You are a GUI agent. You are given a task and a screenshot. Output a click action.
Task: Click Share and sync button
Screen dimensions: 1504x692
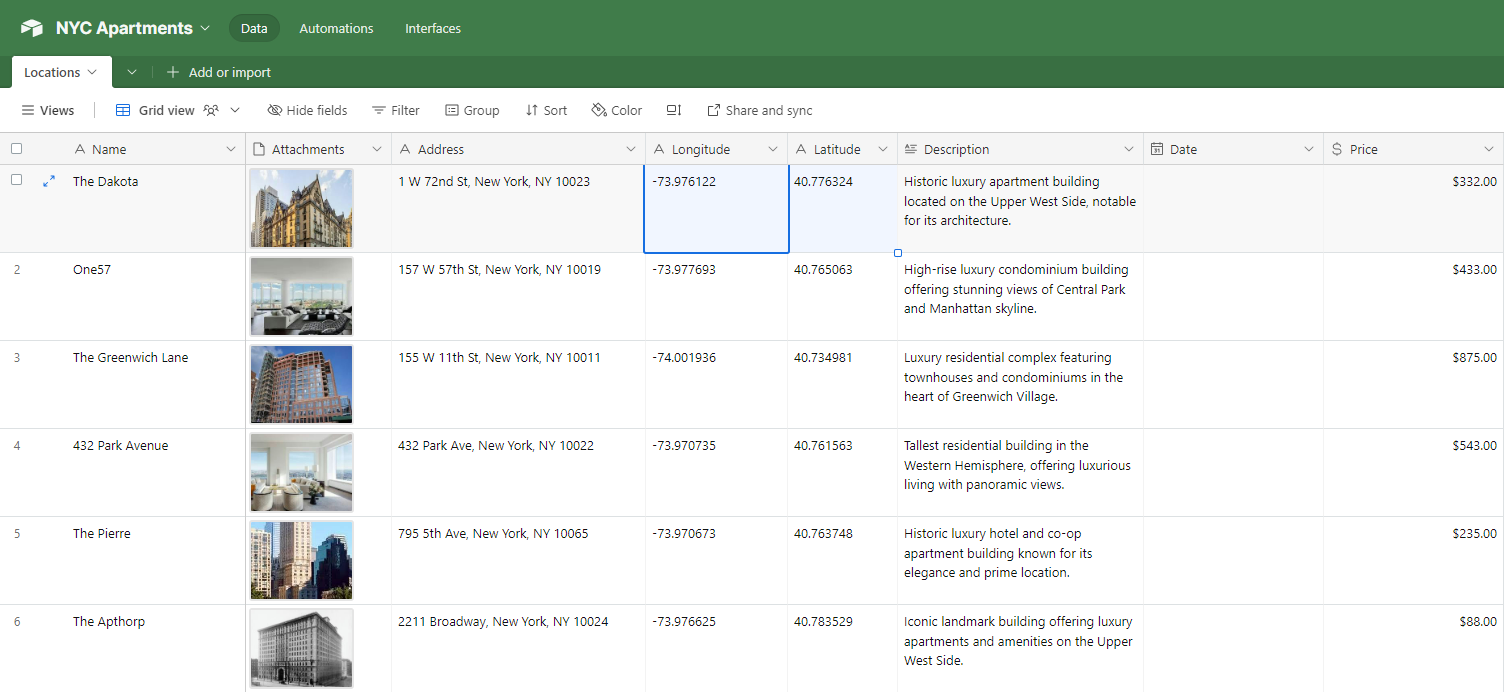pos(760,110)
